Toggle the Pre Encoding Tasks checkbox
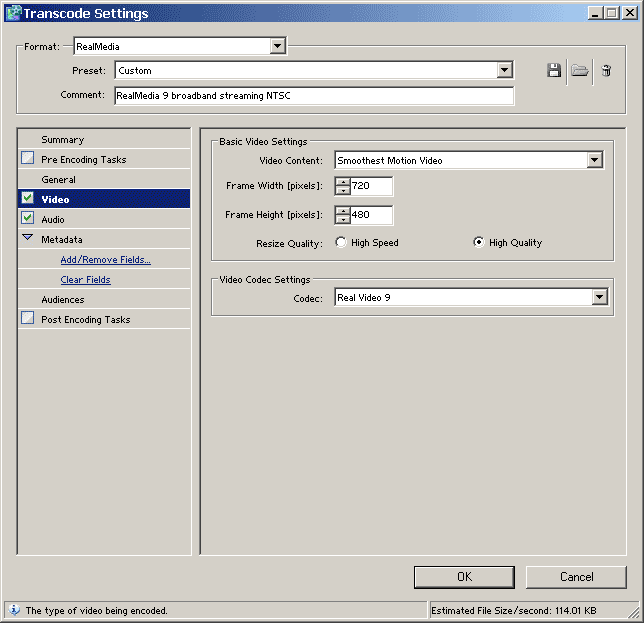The image size is (644, 623). click(x=28, y=158)
